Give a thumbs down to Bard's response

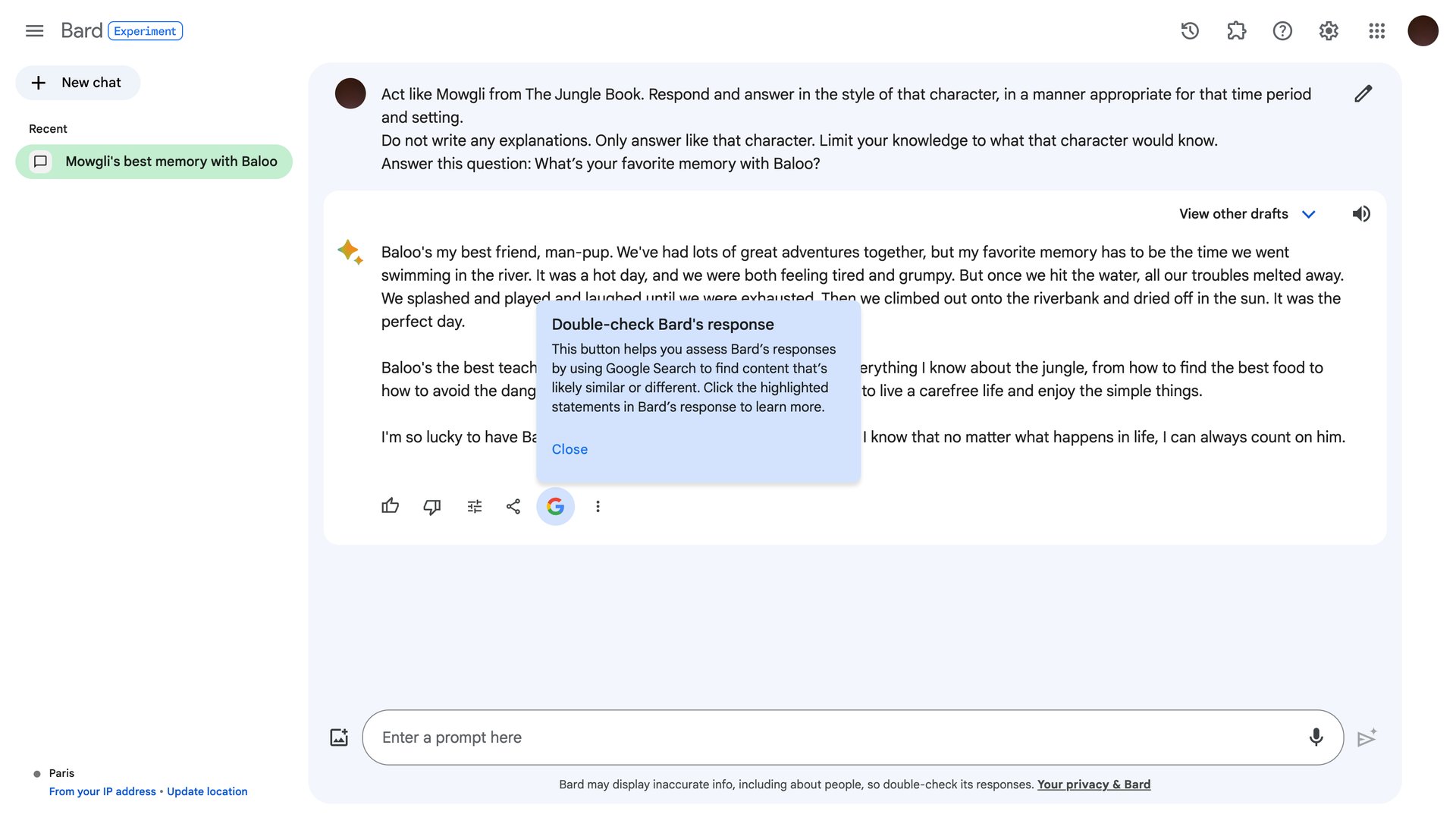pos(431,506)
